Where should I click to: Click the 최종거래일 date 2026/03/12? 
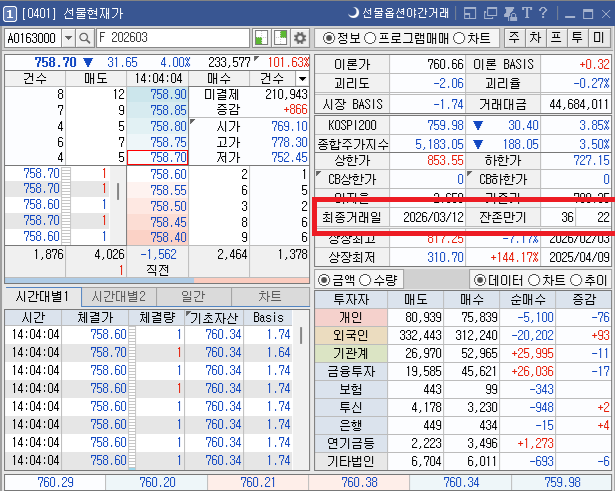tap(433, 217)
